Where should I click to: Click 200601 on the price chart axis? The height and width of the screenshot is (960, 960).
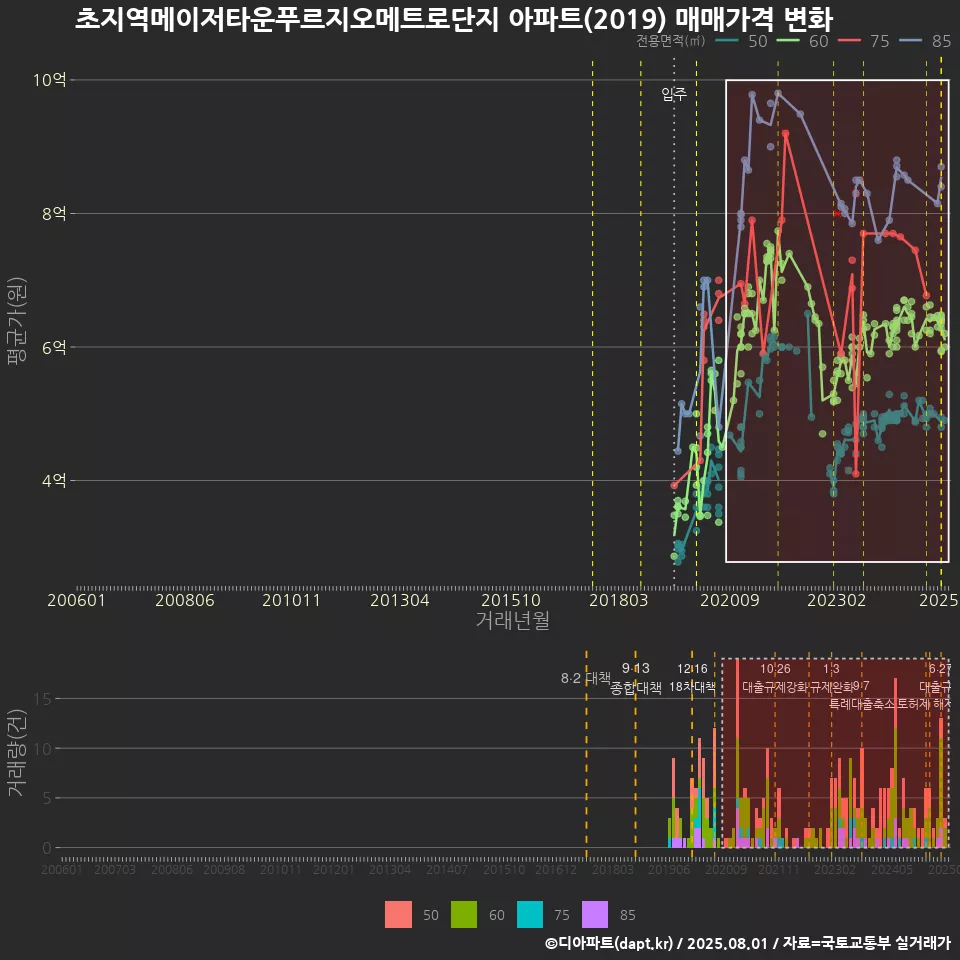(77, 600)
